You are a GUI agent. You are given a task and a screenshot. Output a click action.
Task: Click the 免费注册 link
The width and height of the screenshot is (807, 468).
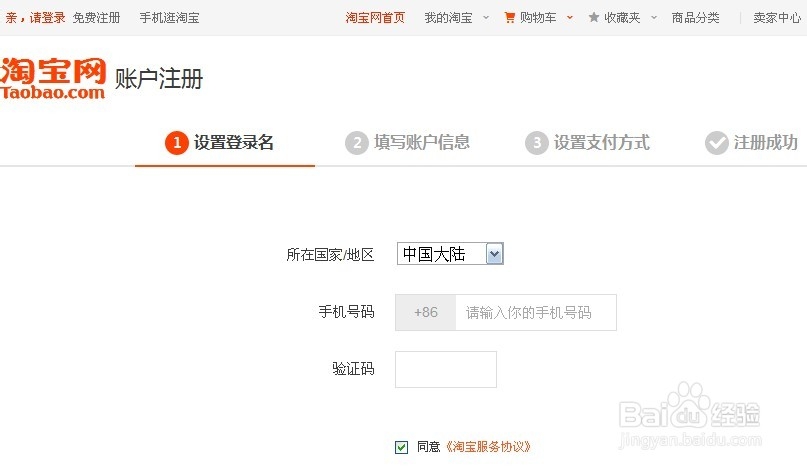click(x=96, y=17)
